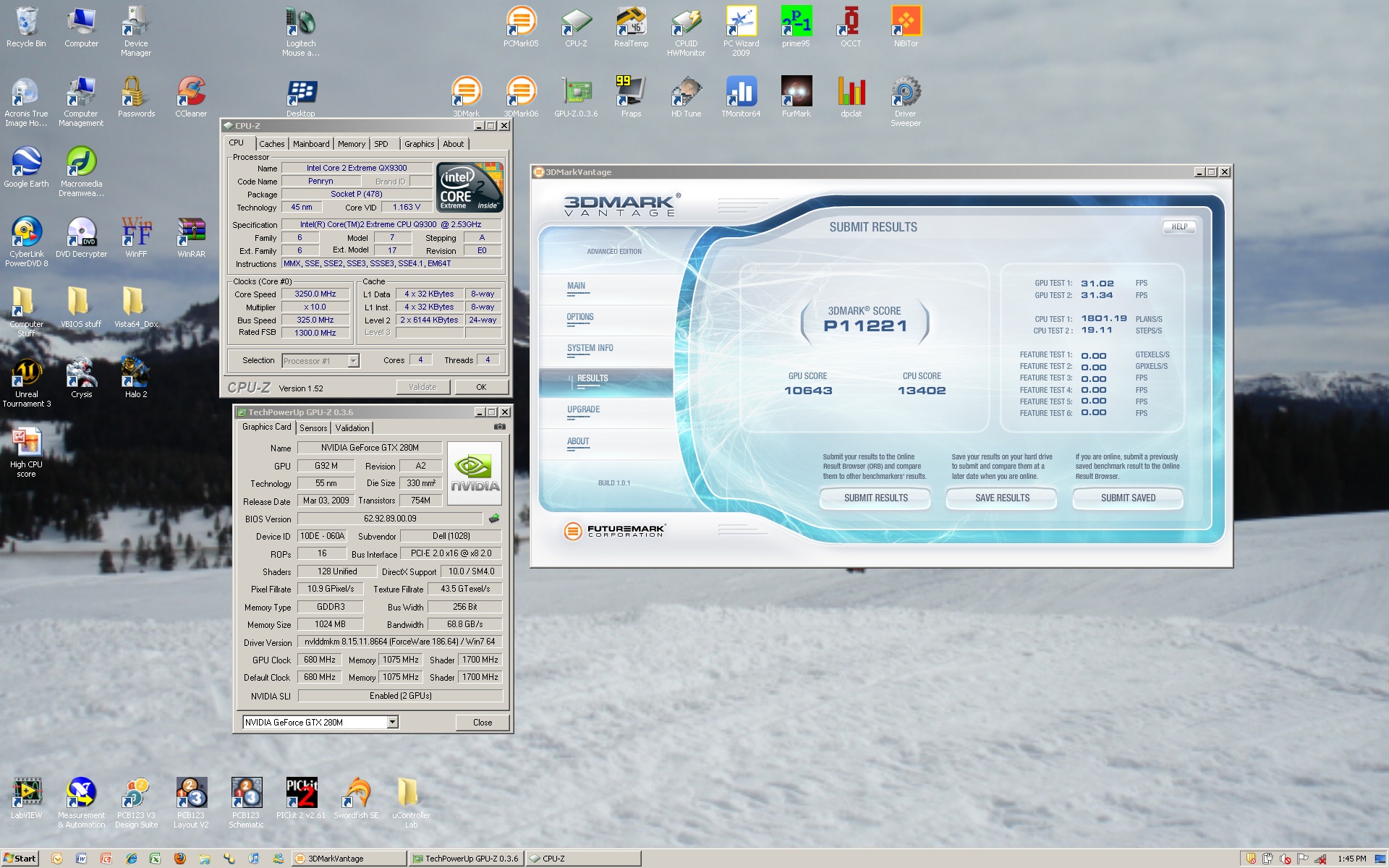
Task: Launch PC Wizard 2009 icon
Action: [741, 31]
